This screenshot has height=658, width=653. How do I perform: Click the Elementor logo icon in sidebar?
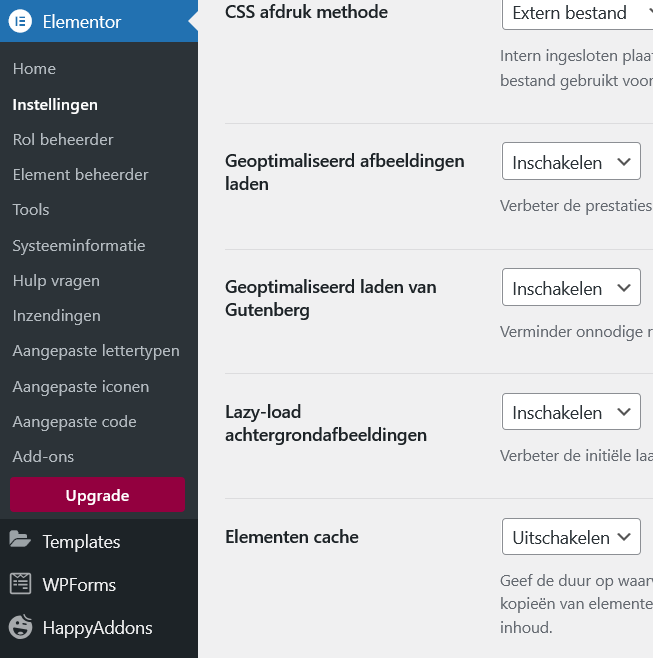(x=21, y=22)
